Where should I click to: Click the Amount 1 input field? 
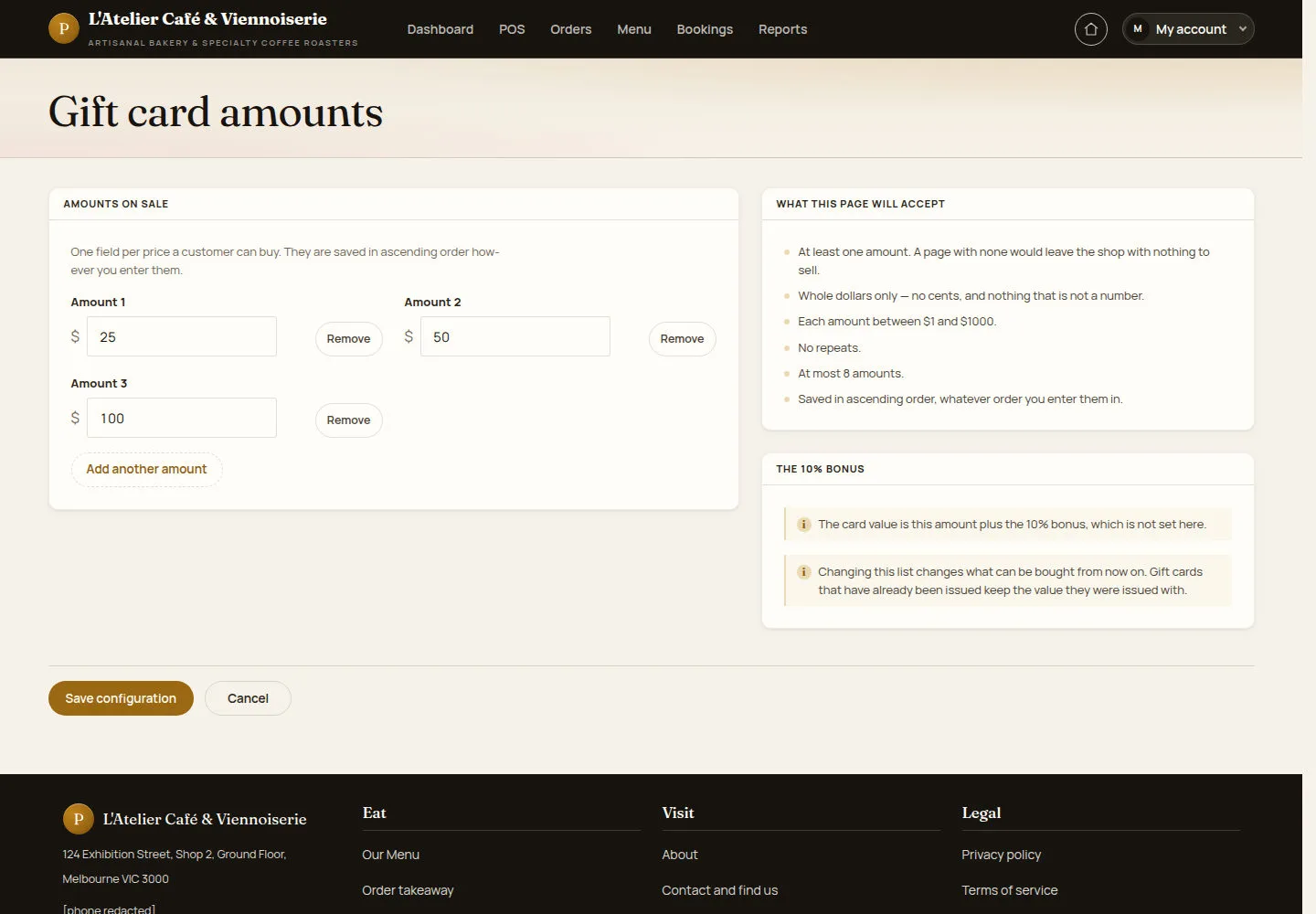(182, 336)
